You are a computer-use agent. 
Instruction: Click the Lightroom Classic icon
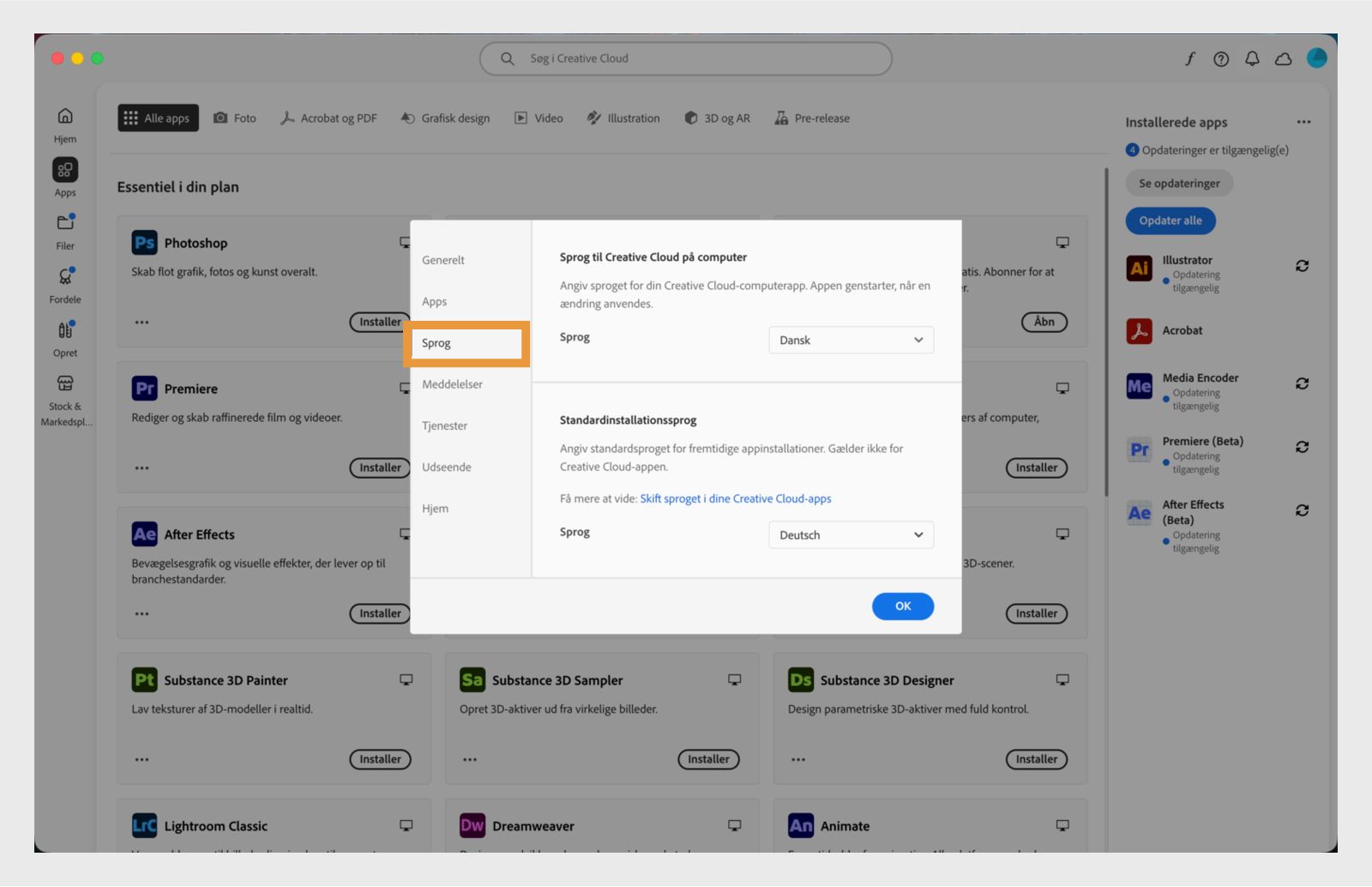click(x=144, y=826)
